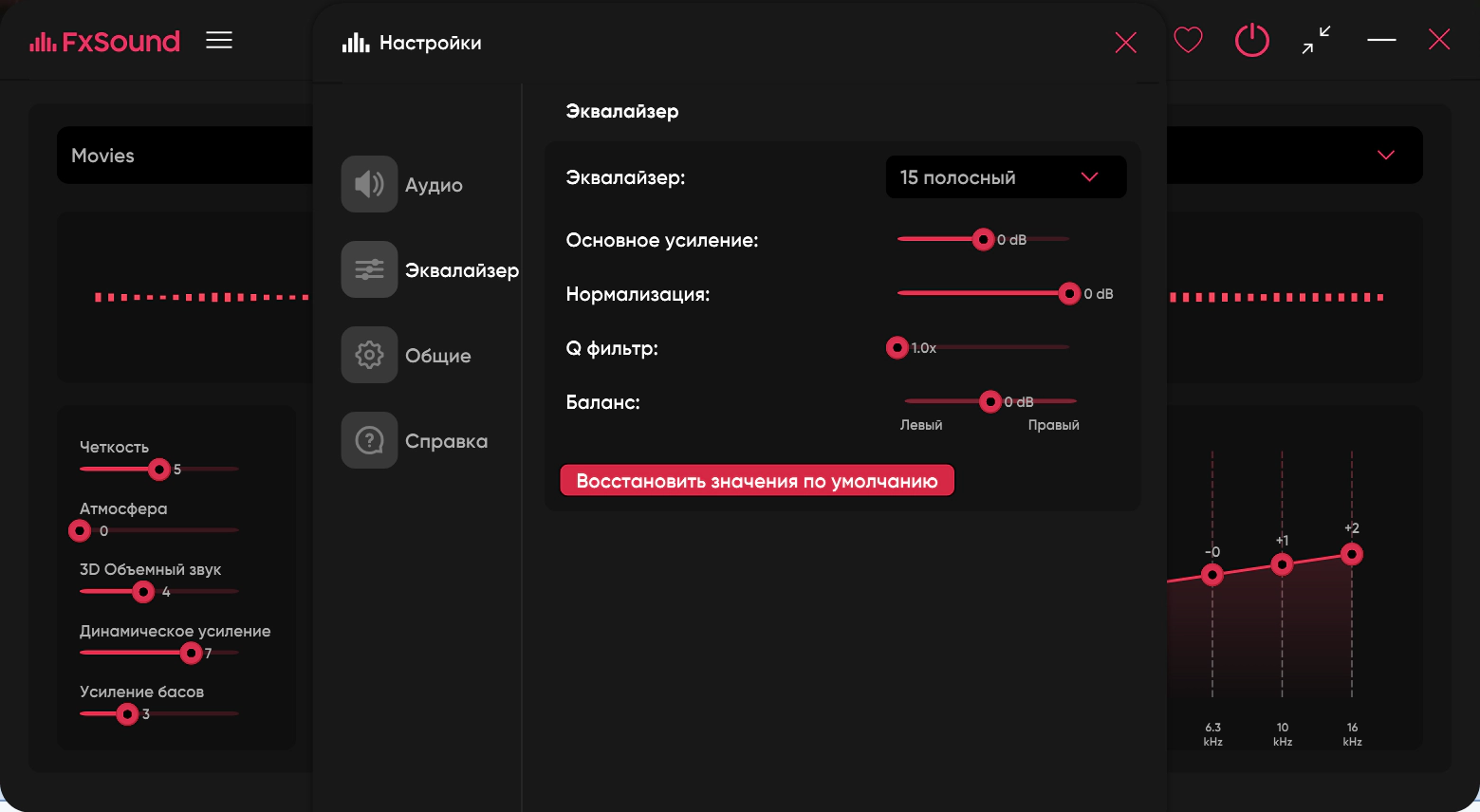Open the Аудио settings speaker icon
This screenshot has height=812, width=1480.
tap(369, 184)
